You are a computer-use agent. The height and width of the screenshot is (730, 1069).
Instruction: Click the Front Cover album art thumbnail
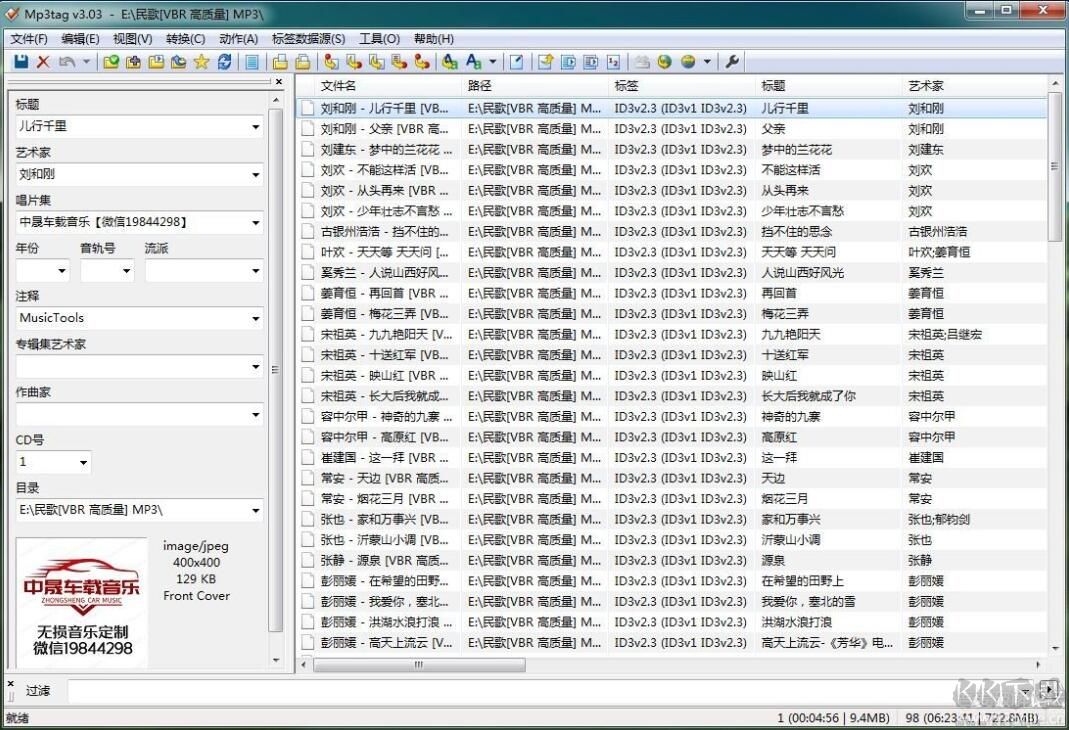coord(80,600)
